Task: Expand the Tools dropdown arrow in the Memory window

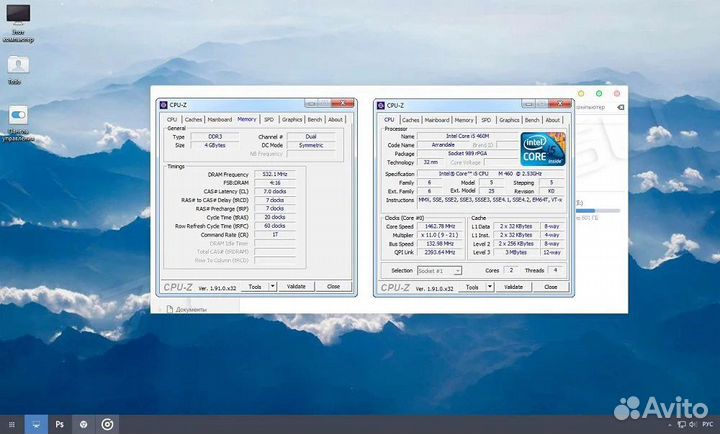Action: coord(273,287)
